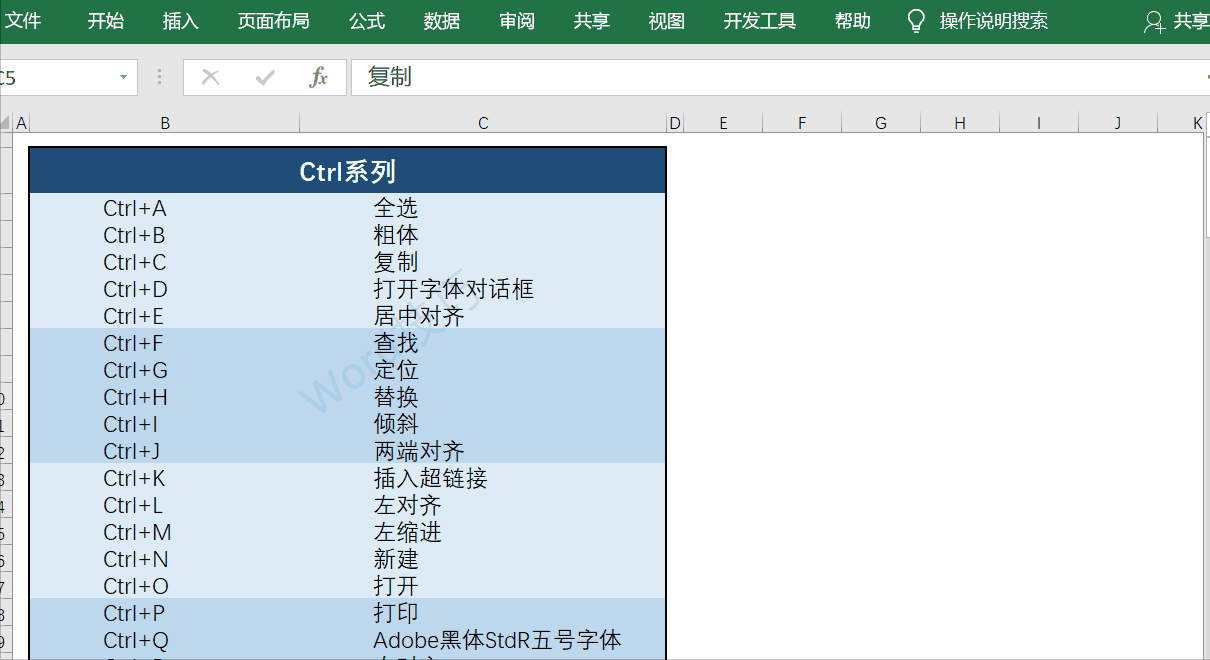The height and width of the screenshot is (660, 1210).
Task: Expand the Name Box dropdown arrow
Action: click(x=124, y=77)
